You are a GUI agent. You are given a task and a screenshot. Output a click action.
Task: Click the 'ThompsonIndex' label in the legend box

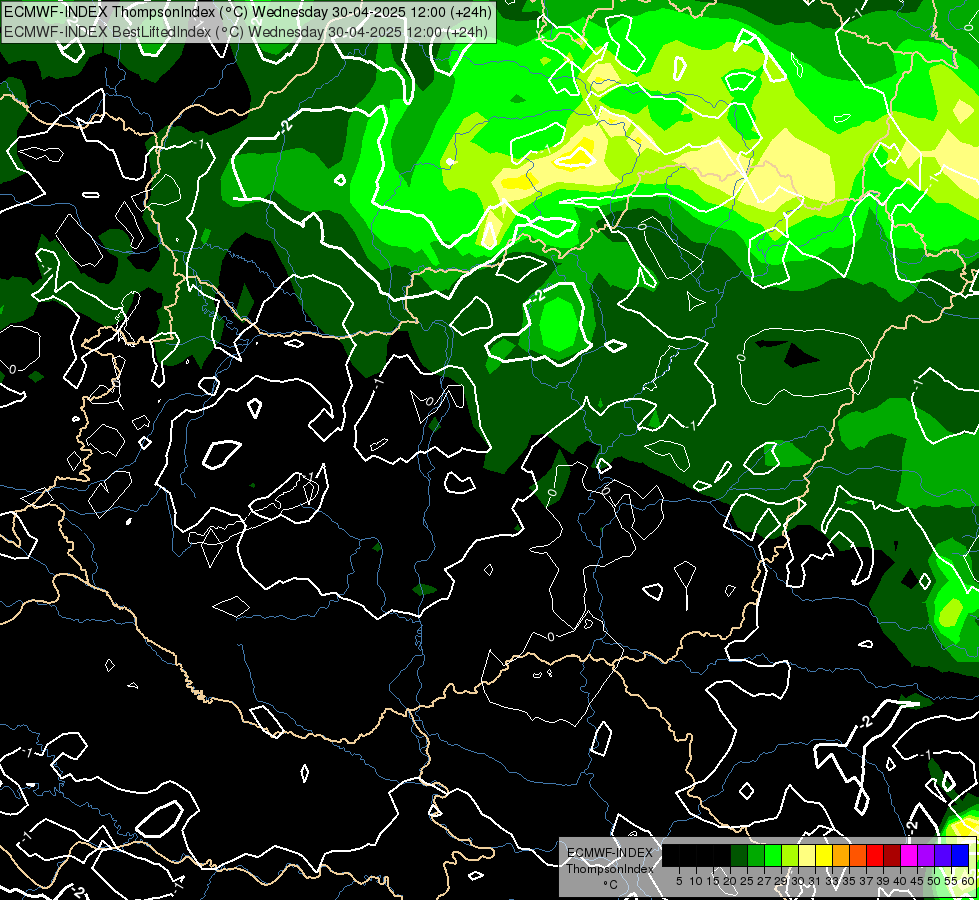coord(610,869)
